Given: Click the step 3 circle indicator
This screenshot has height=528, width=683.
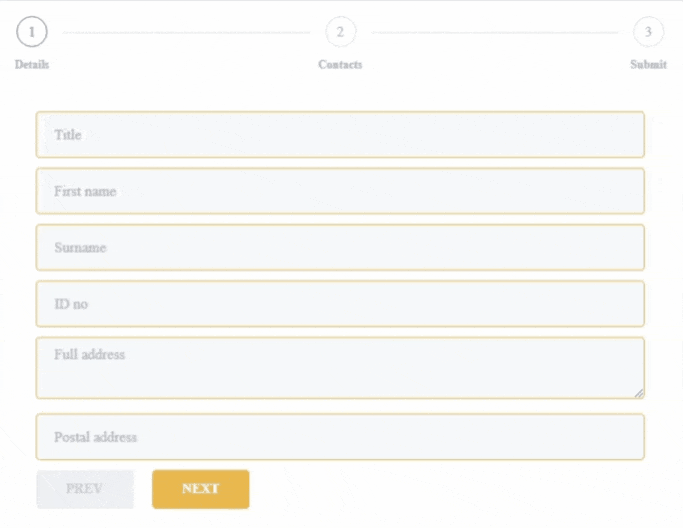Looking at the screenshot, I should pyautogui.click(x=648, y=32).
